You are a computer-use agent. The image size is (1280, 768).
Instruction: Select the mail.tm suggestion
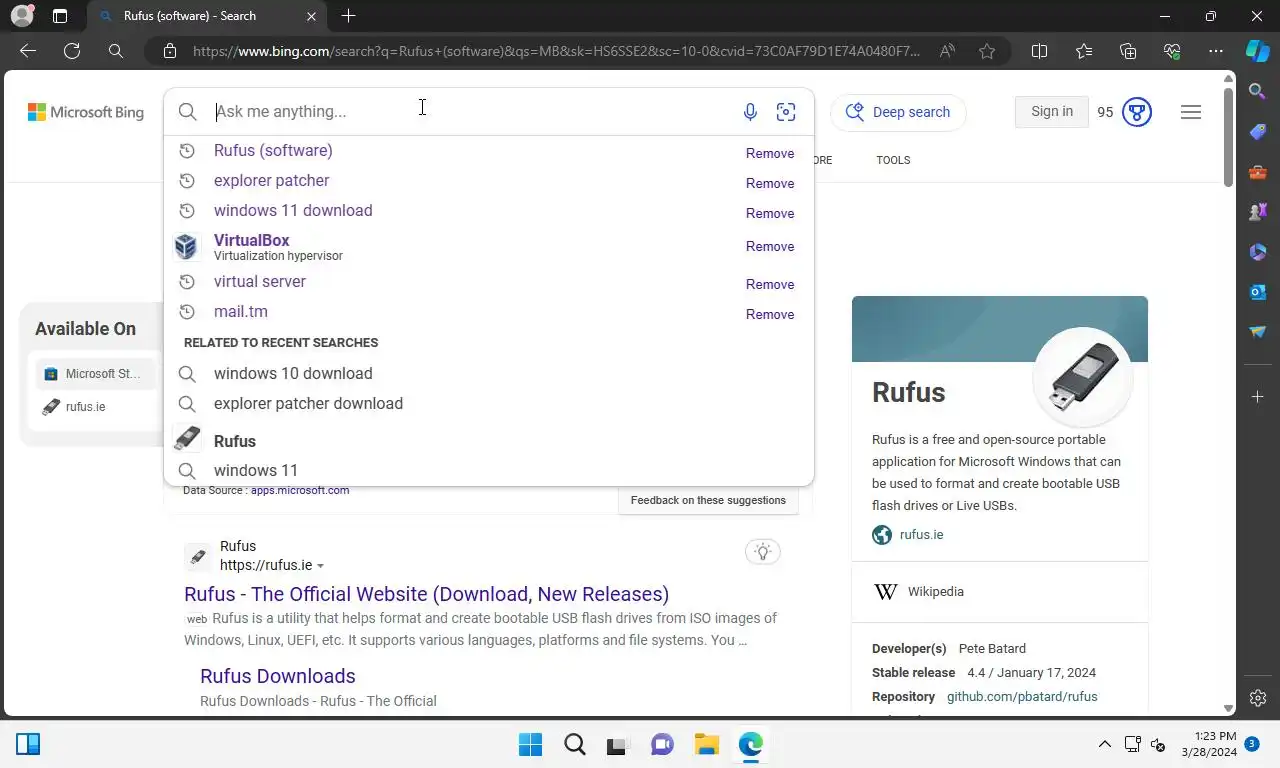point(241,312)
